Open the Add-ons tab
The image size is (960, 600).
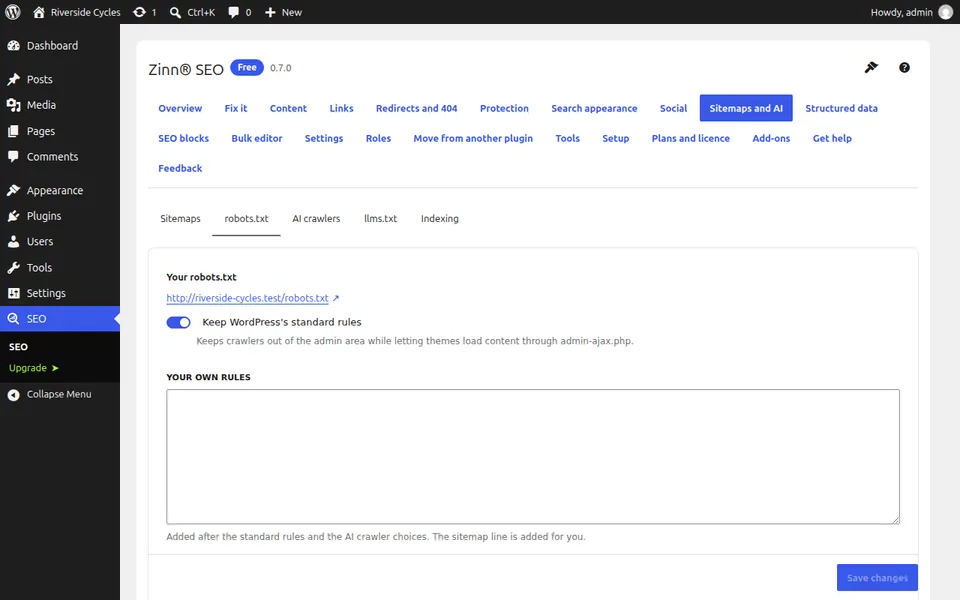coord(771,138)
